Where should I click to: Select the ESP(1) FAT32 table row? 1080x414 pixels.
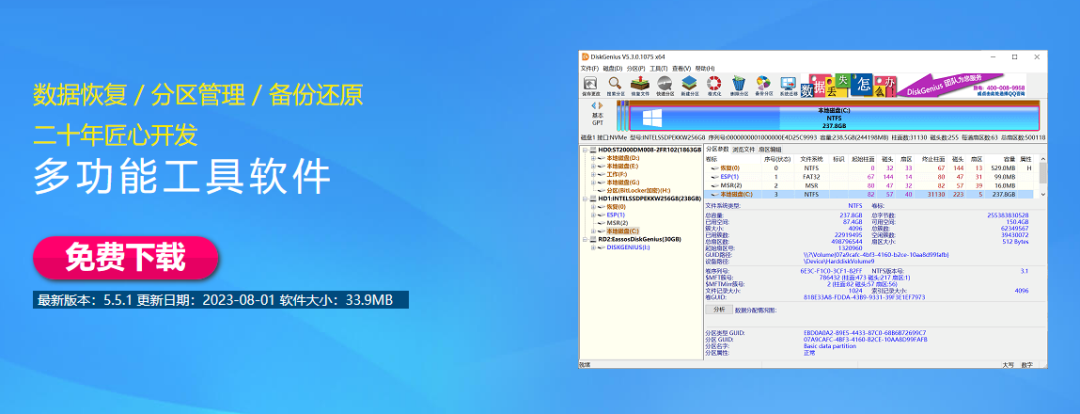pyautogui.click(x=871, y=177)
